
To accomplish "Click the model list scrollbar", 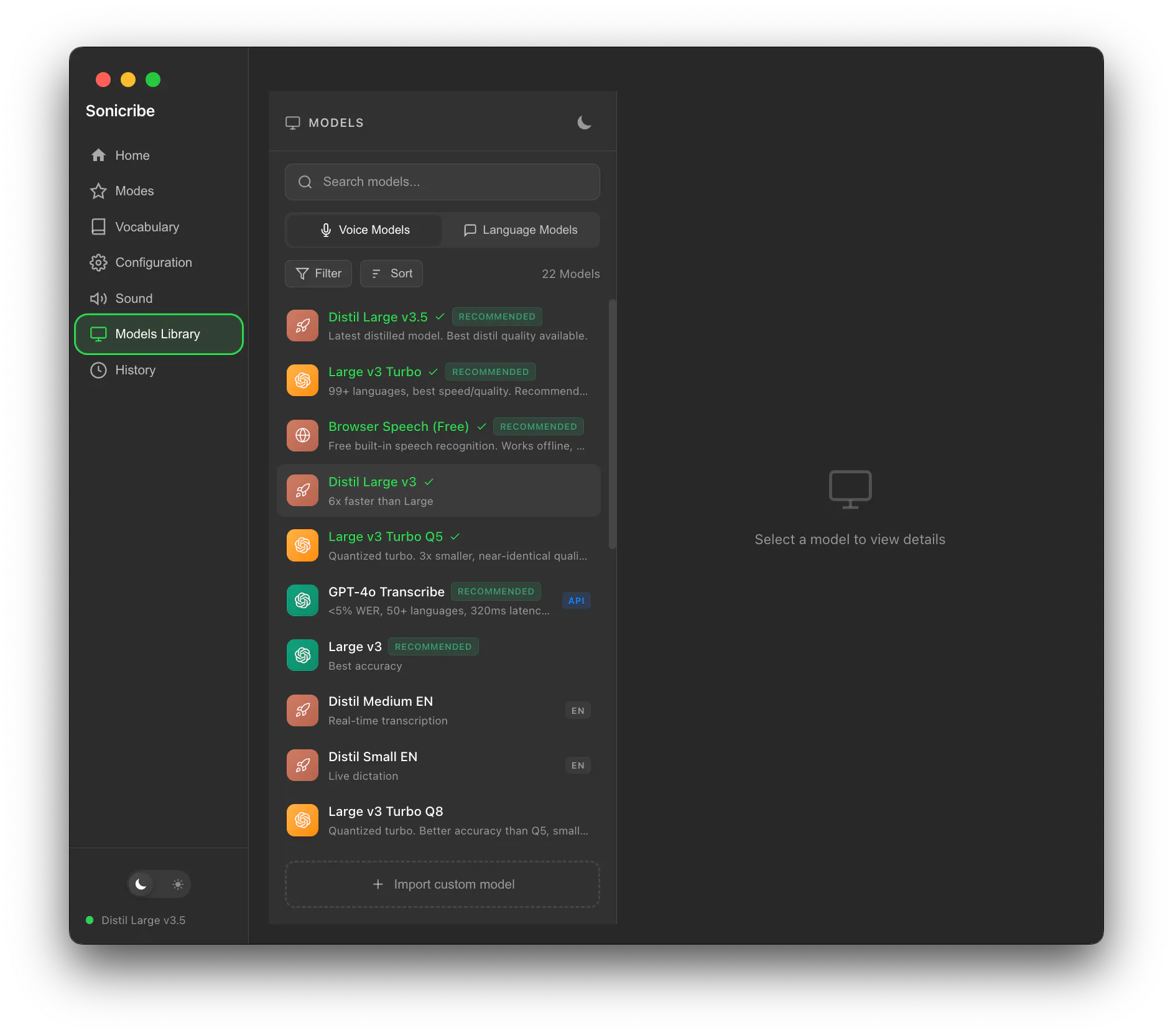I will pos(612,424).
